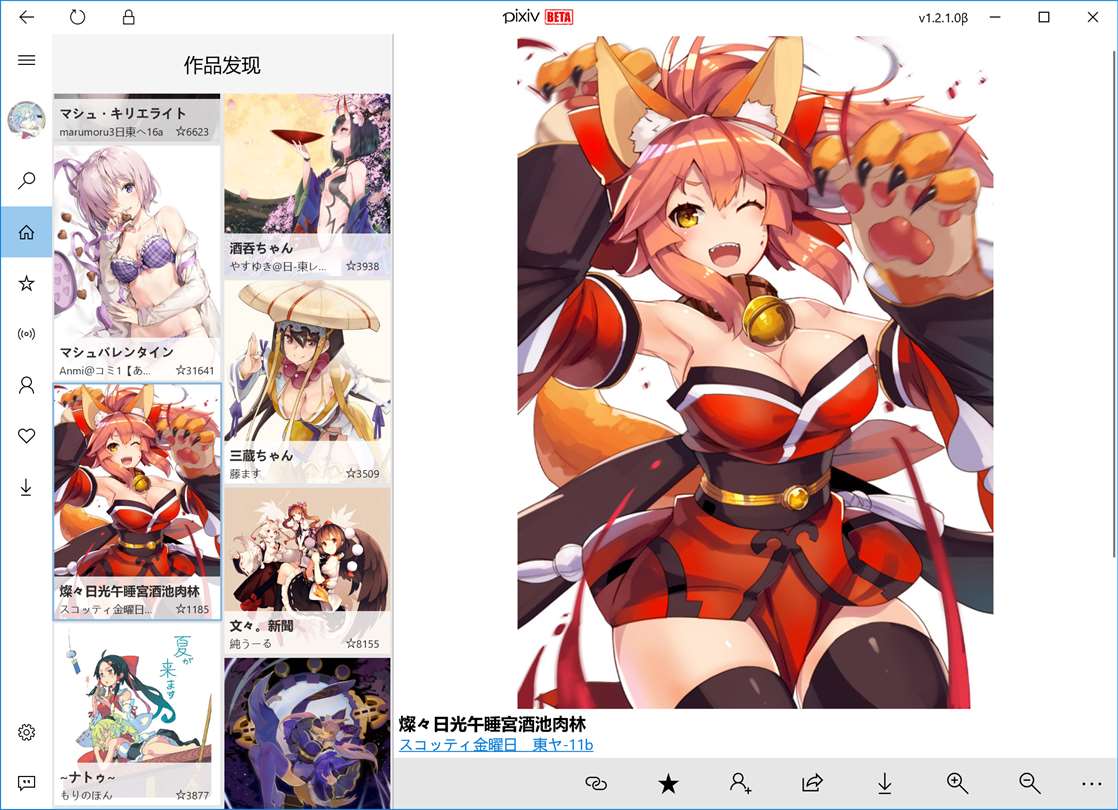Click the large artwork preview image
Screen dimensions: 1118x810
point(755,372)
